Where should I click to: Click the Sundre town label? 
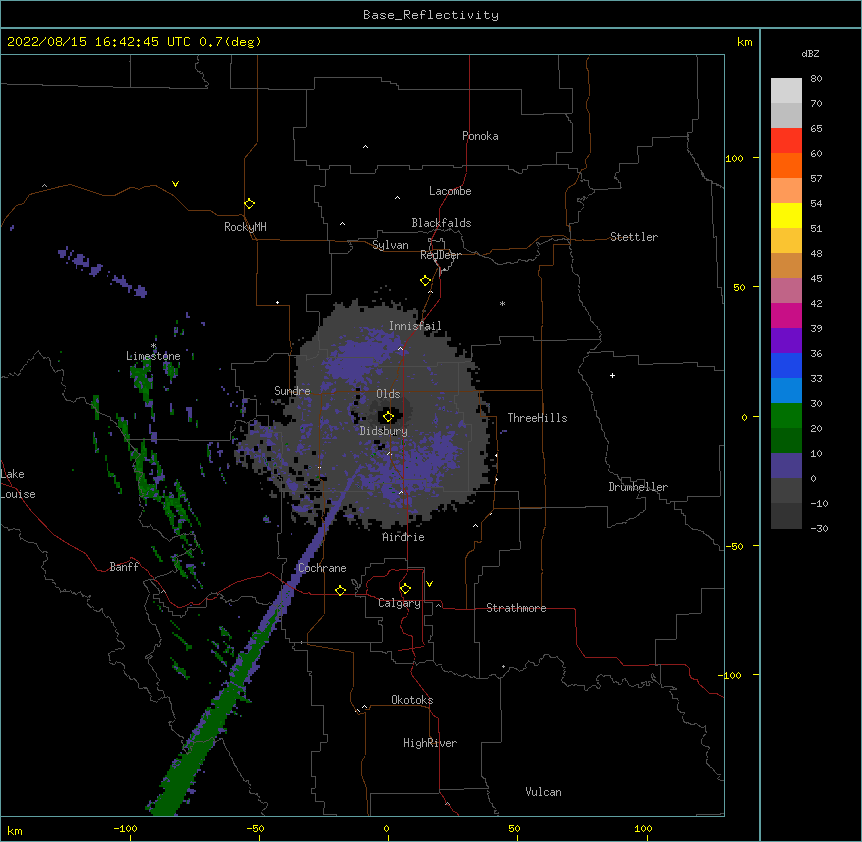pos(292,391)
